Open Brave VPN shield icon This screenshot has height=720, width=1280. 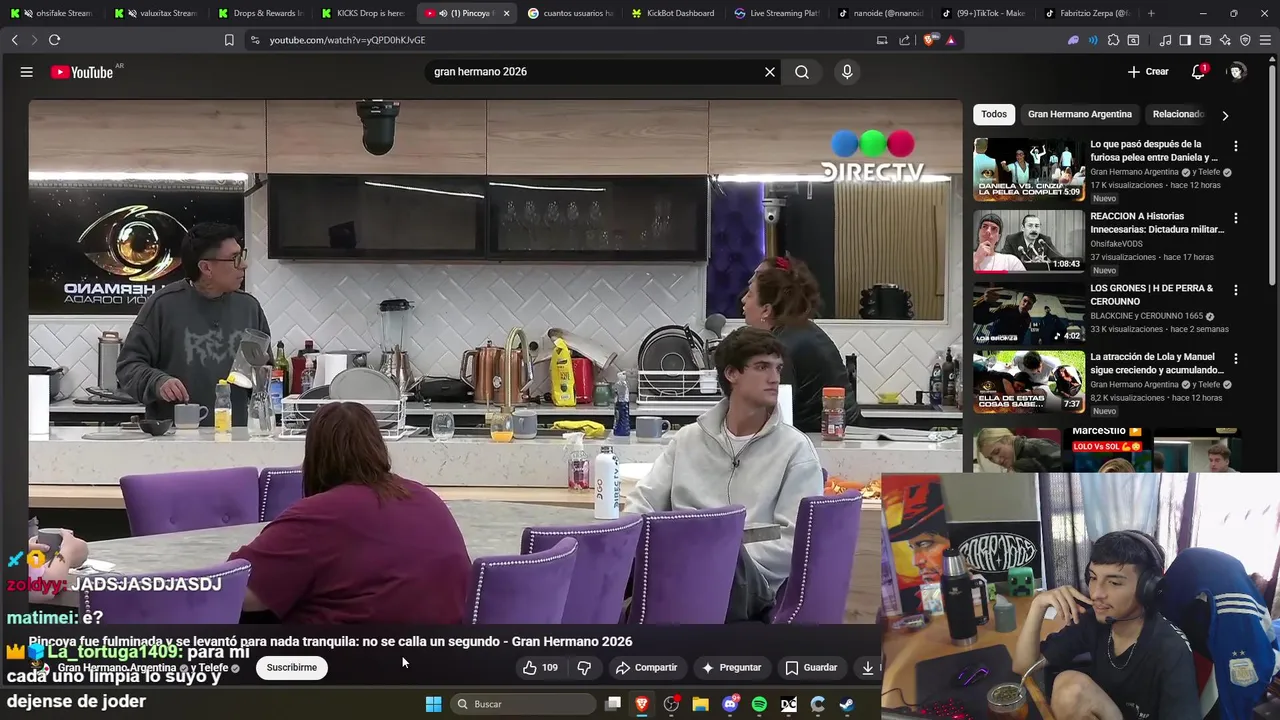pyautogui.click(x=1245, y=40)
